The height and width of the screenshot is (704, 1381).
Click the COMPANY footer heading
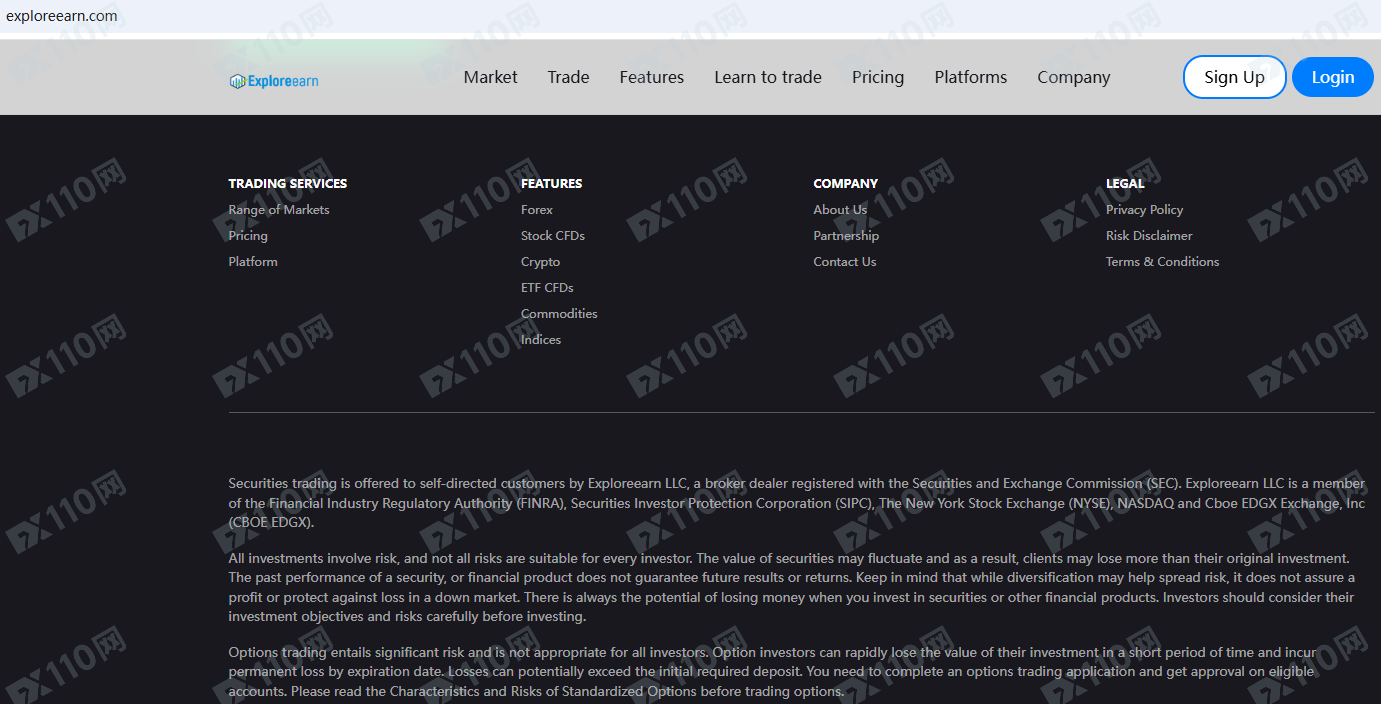tap(846, 184)
